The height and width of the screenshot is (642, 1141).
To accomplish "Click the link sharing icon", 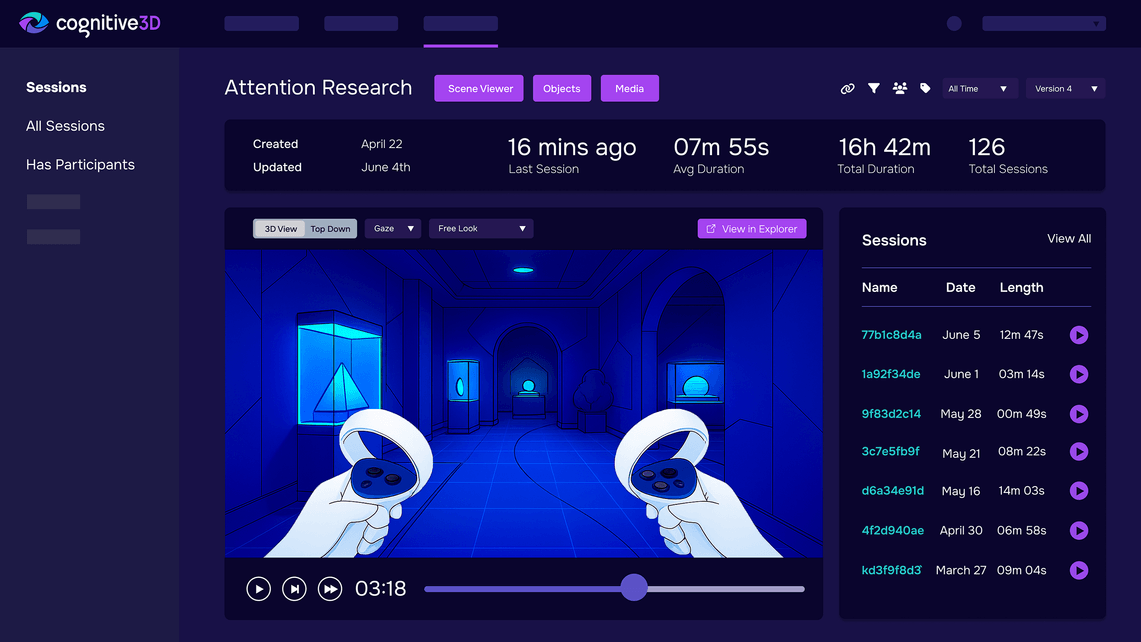I will click(x=847, y=88).
